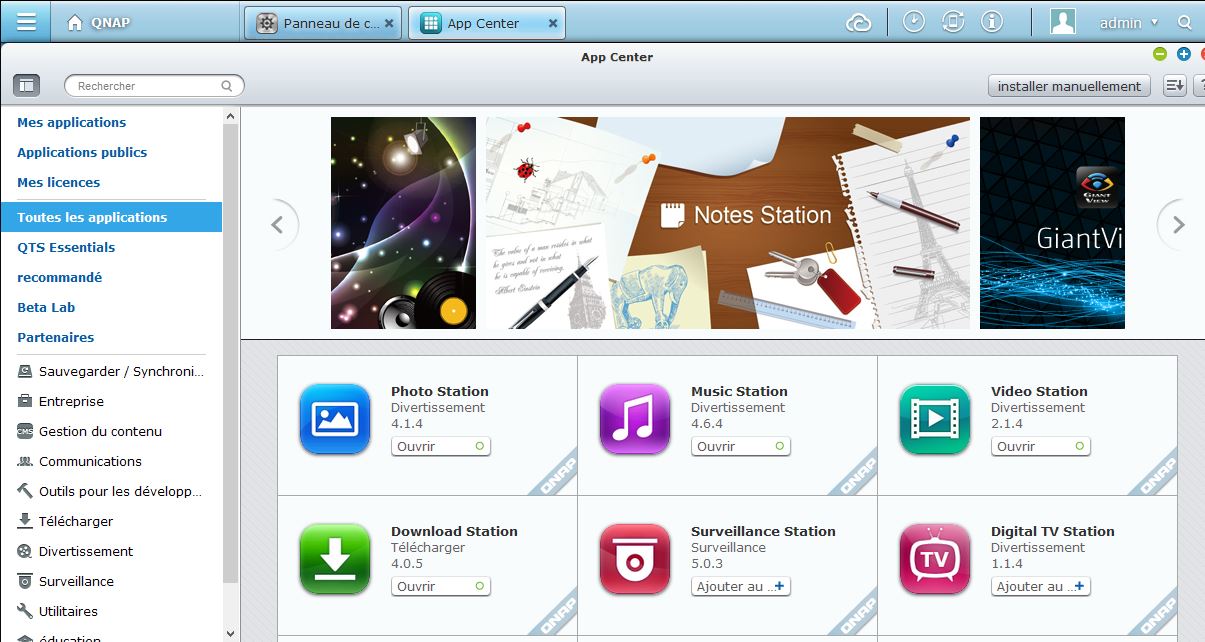Viewport: 1205px width, 642px height.
Task: Open Surveillance Station app icon
Action: coord(635,559)
